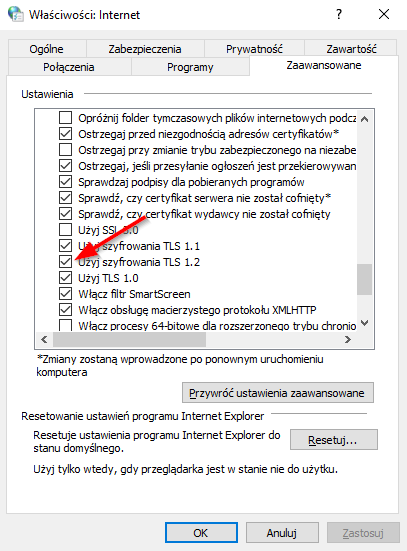Close the Właściwości: Internet dialog
Screen dimensions: 407x551
click(384, 14)
